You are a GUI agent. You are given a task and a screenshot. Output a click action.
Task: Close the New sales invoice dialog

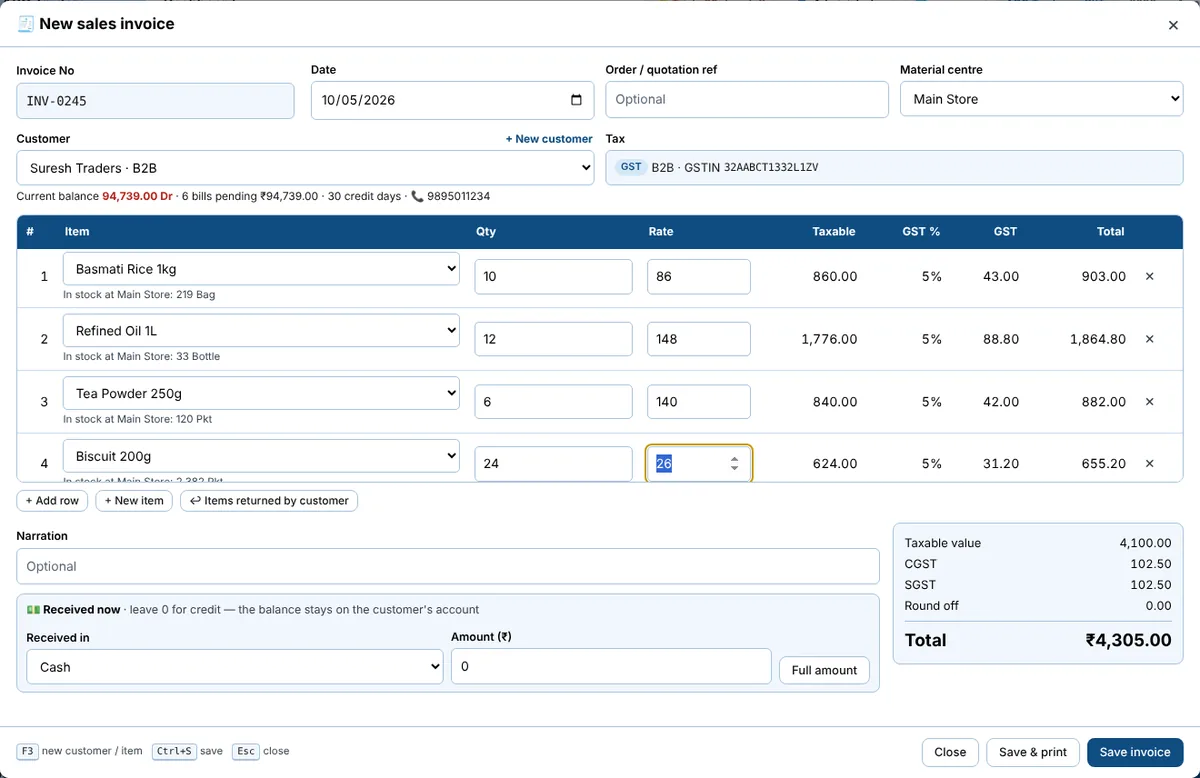(1173, 25)
